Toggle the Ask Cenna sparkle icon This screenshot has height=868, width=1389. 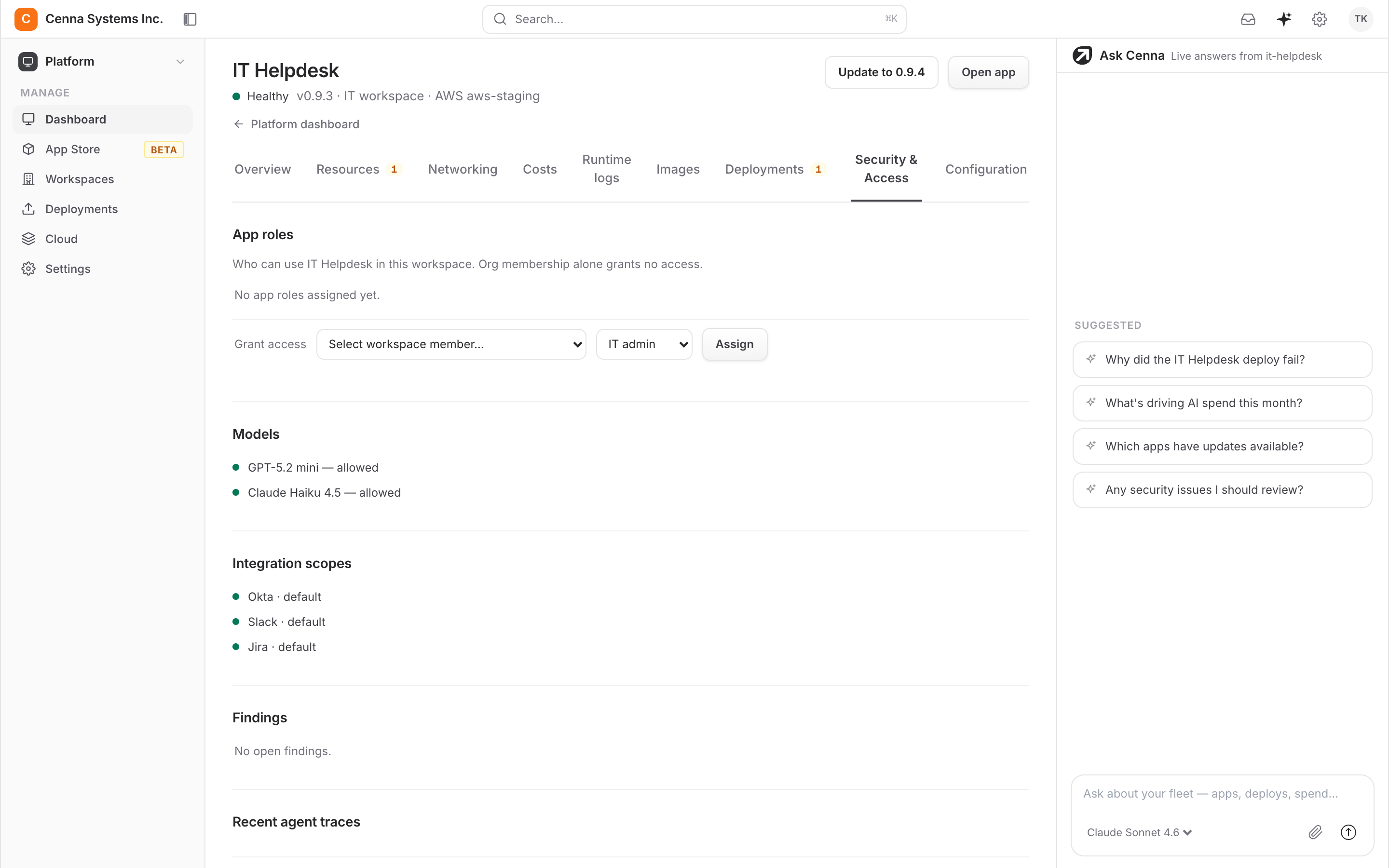1284,19
